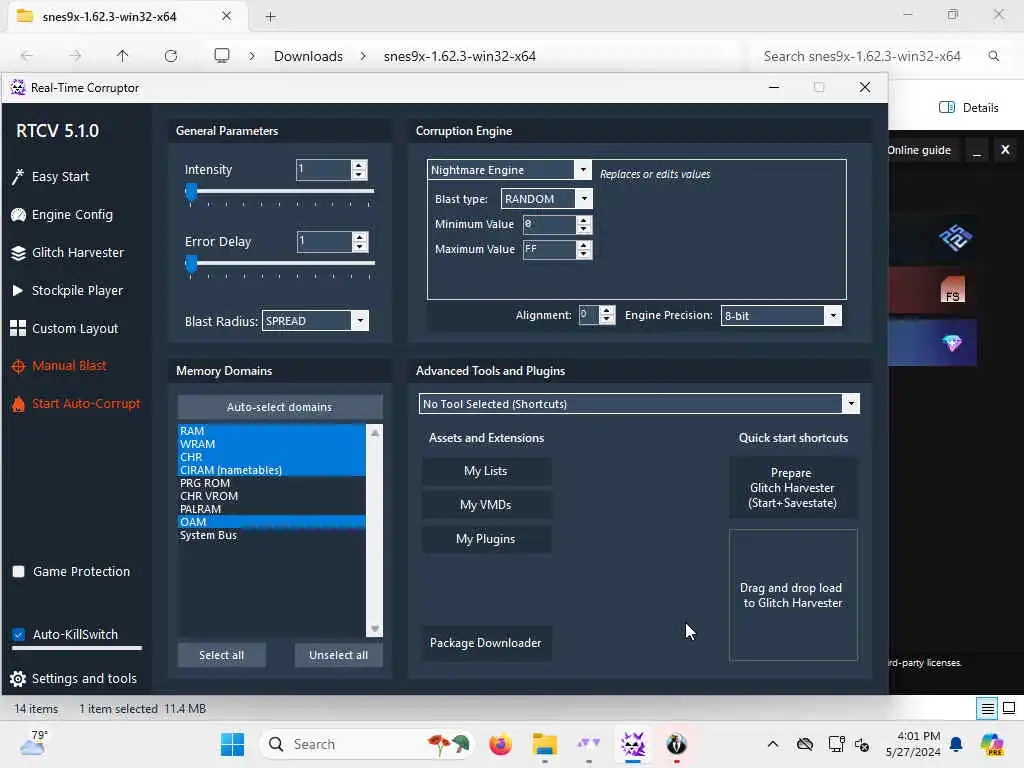Click RTCV taskbar icon
1024x768 pixels.
633,744
